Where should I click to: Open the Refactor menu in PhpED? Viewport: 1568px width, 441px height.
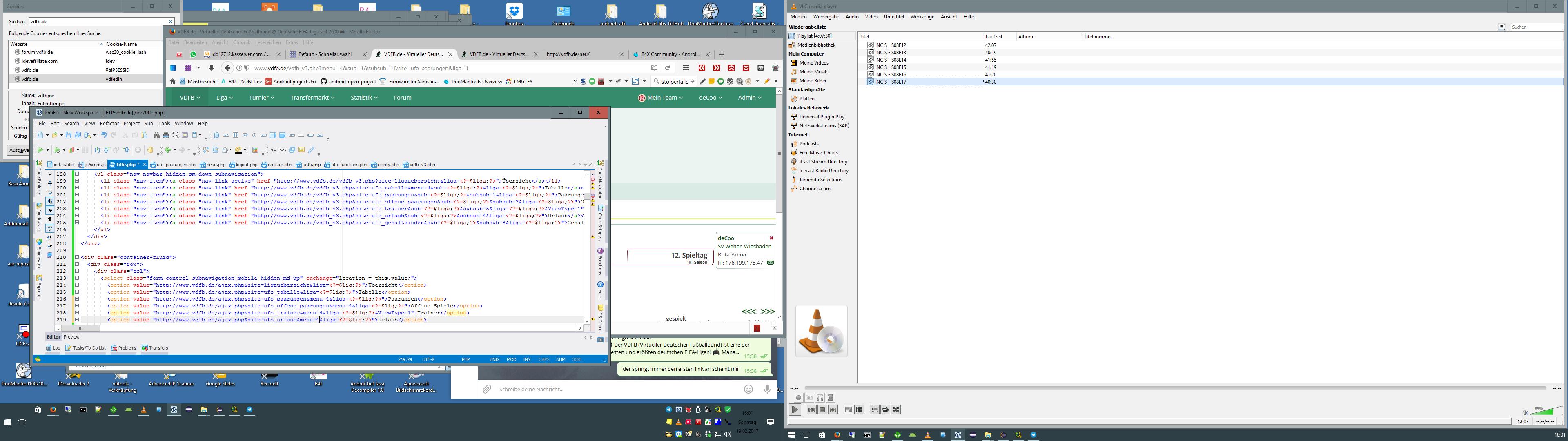(109, 124)
